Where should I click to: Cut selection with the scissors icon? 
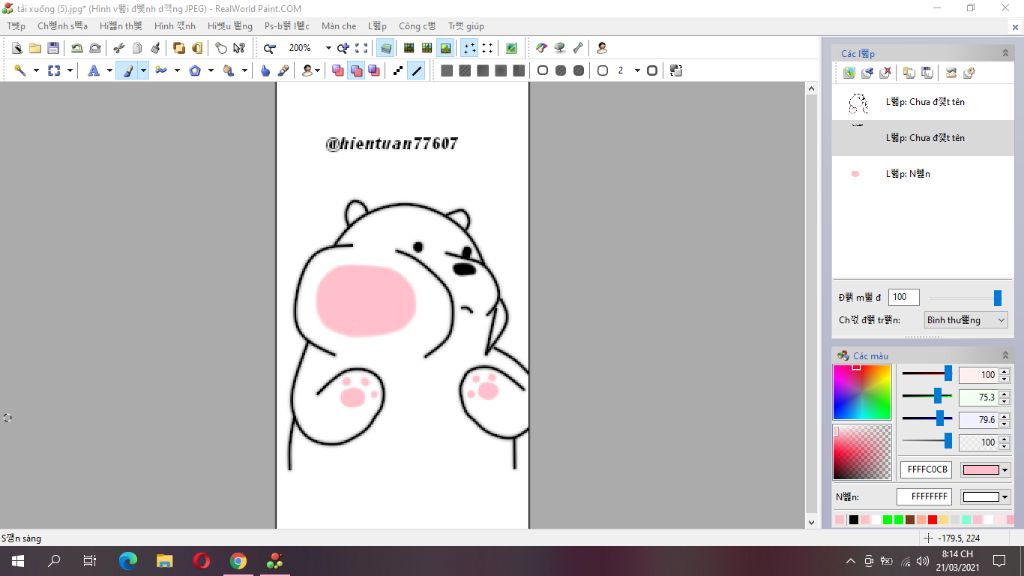(x=119, y=48)
